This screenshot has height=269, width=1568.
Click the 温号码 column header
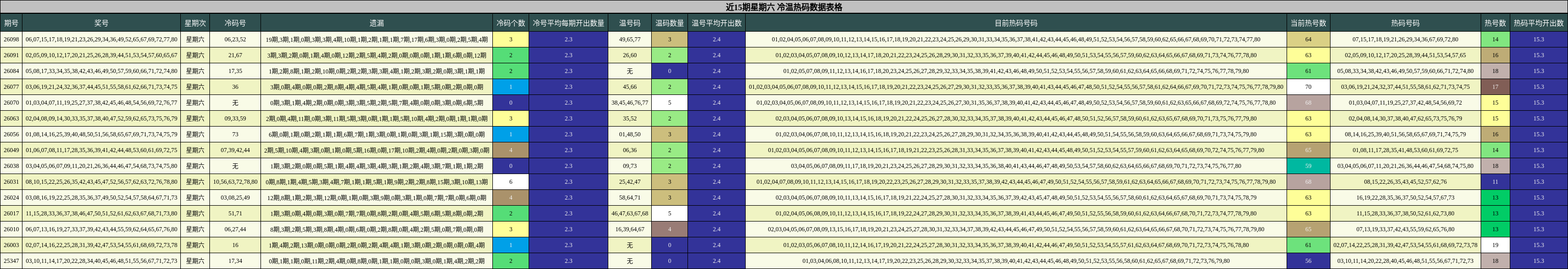tap(630, 23)
